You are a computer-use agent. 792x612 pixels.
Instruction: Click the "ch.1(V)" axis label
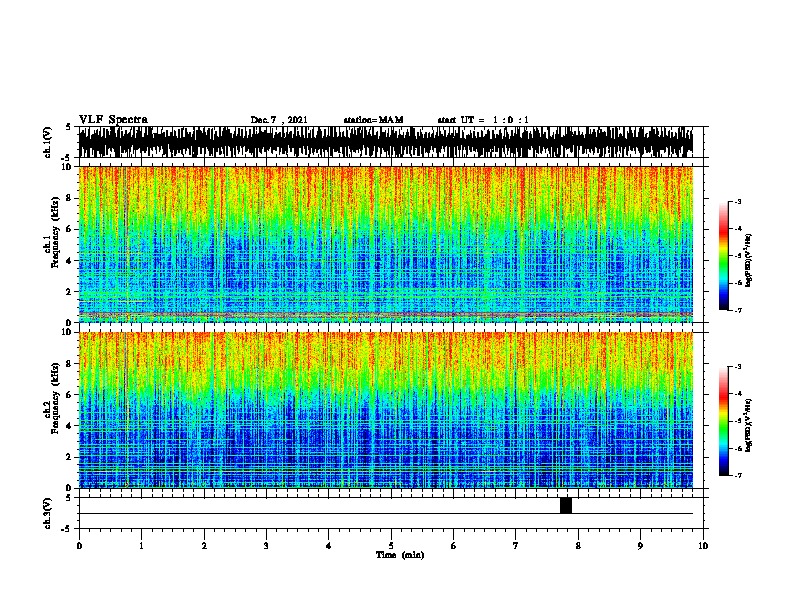tap(48, 142)
